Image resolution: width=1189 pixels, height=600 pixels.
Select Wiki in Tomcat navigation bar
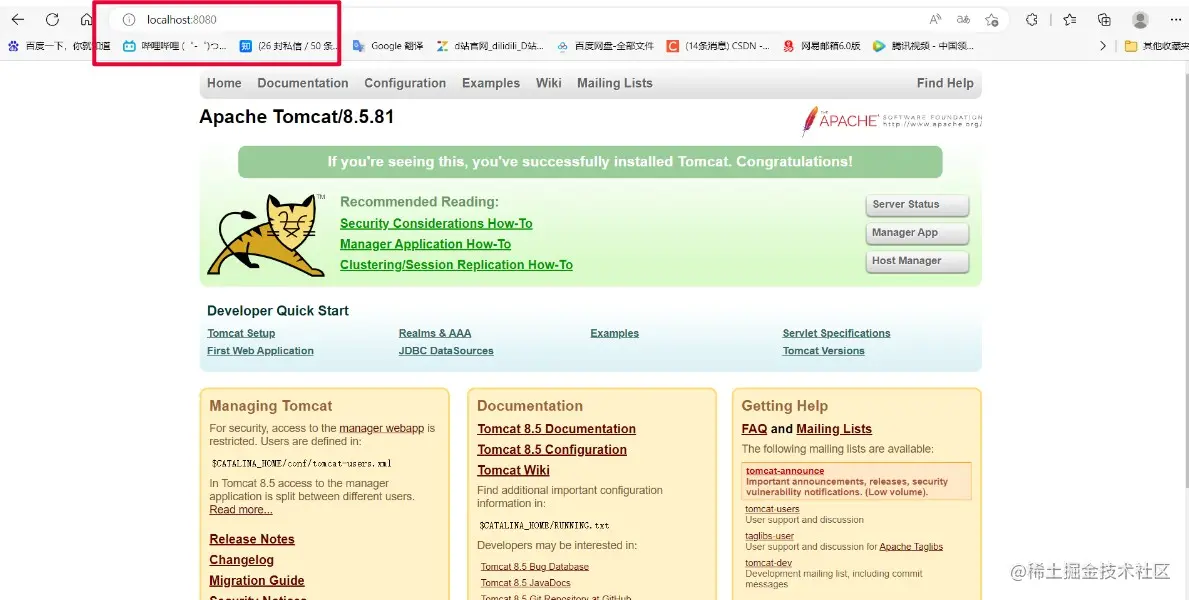548,83
